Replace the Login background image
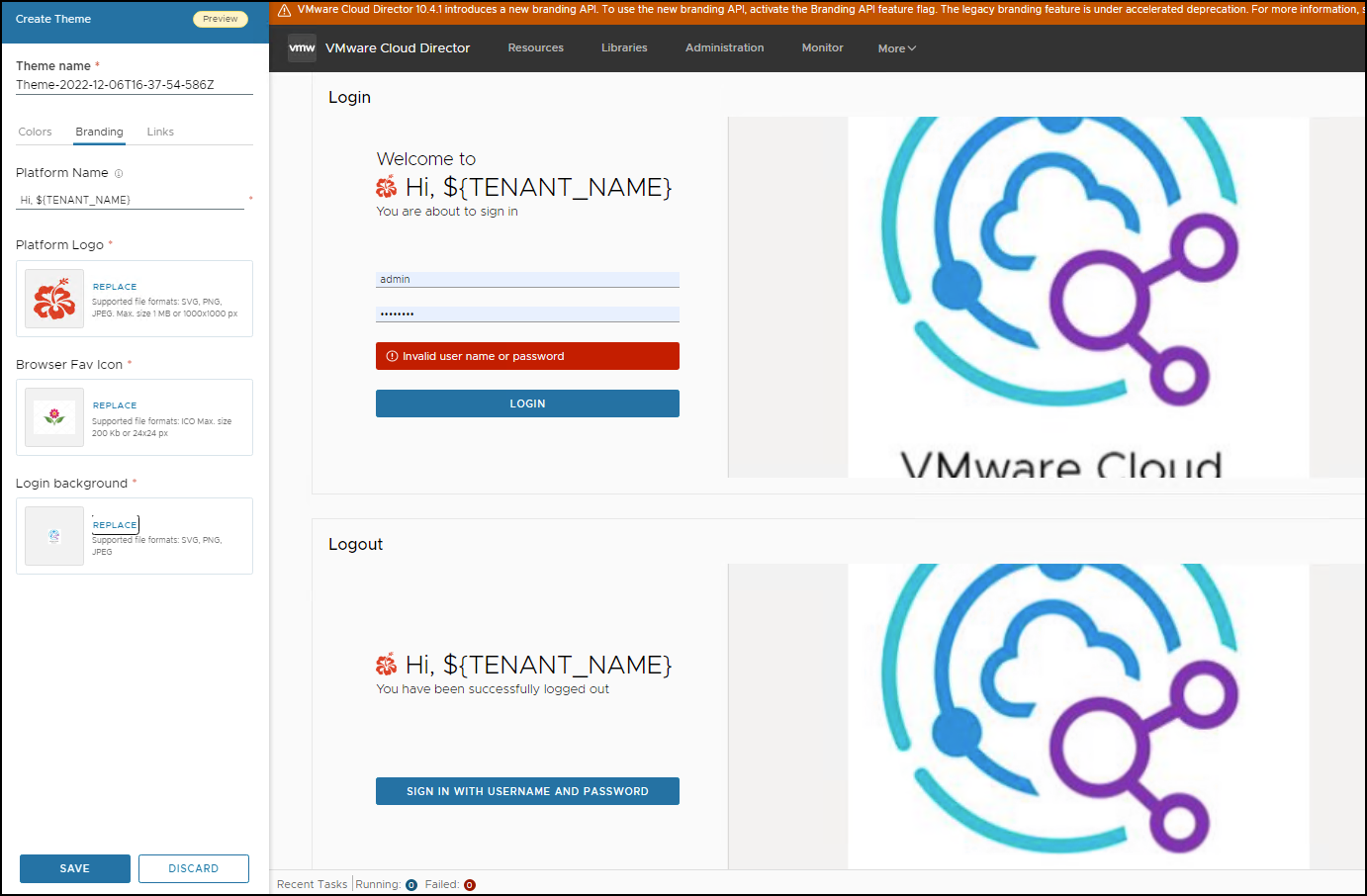1367x896 pixels. pyautogui.click(x=115, y=525)
